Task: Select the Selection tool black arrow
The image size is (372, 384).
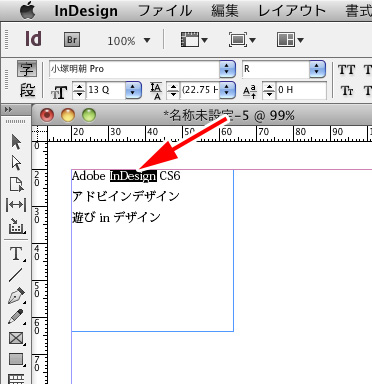Action: [16, 142]
